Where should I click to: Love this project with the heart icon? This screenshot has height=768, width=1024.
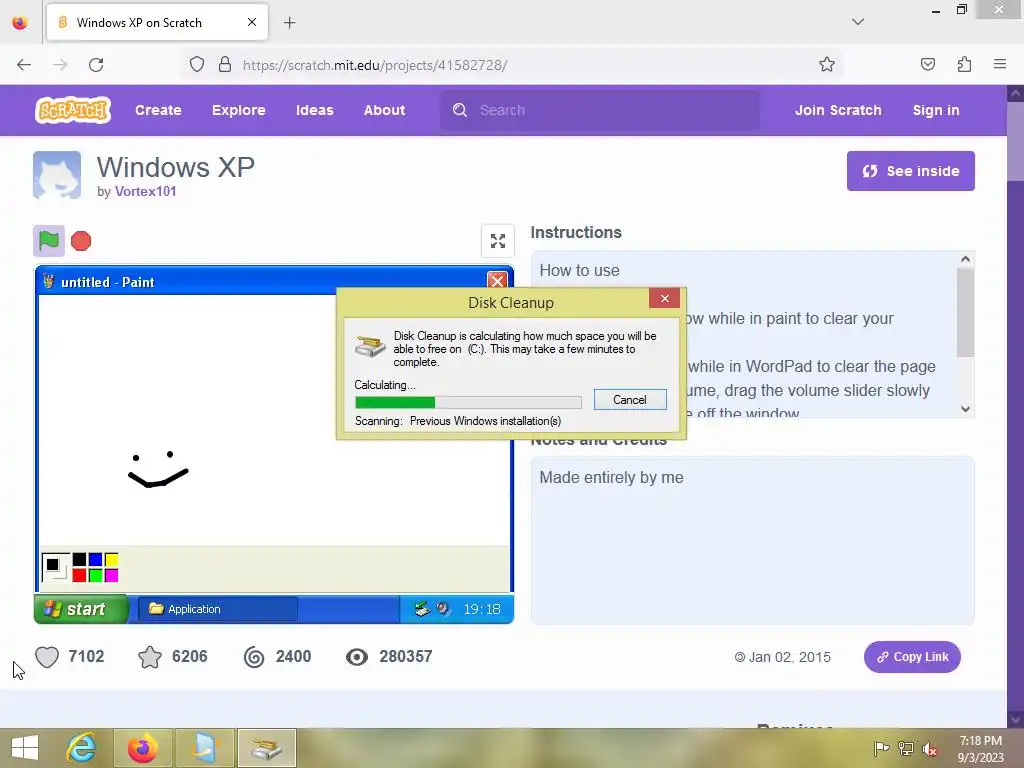pyautogui.click(x=47, y=656)
